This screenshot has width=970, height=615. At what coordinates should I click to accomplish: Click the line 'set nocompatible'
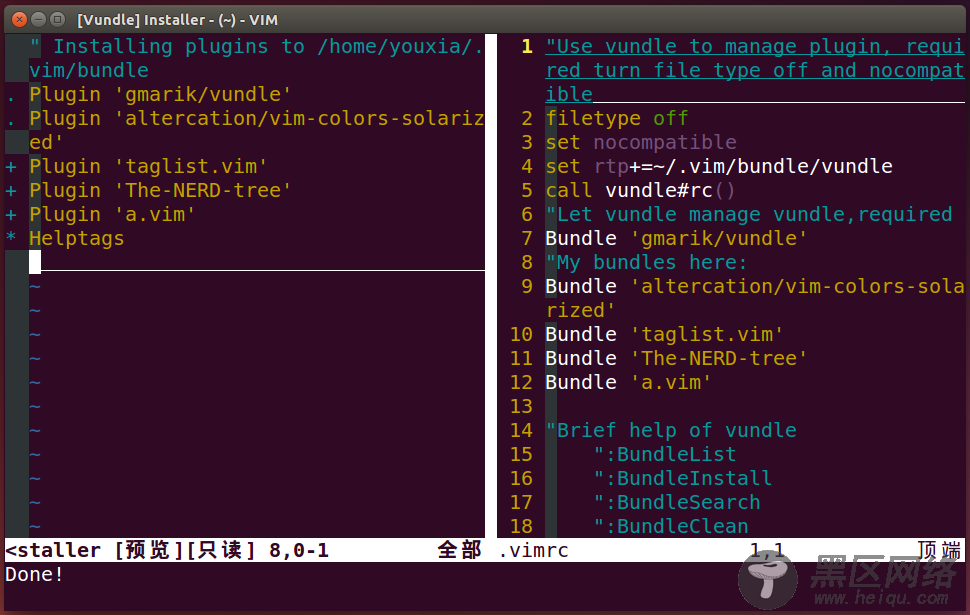641,143
